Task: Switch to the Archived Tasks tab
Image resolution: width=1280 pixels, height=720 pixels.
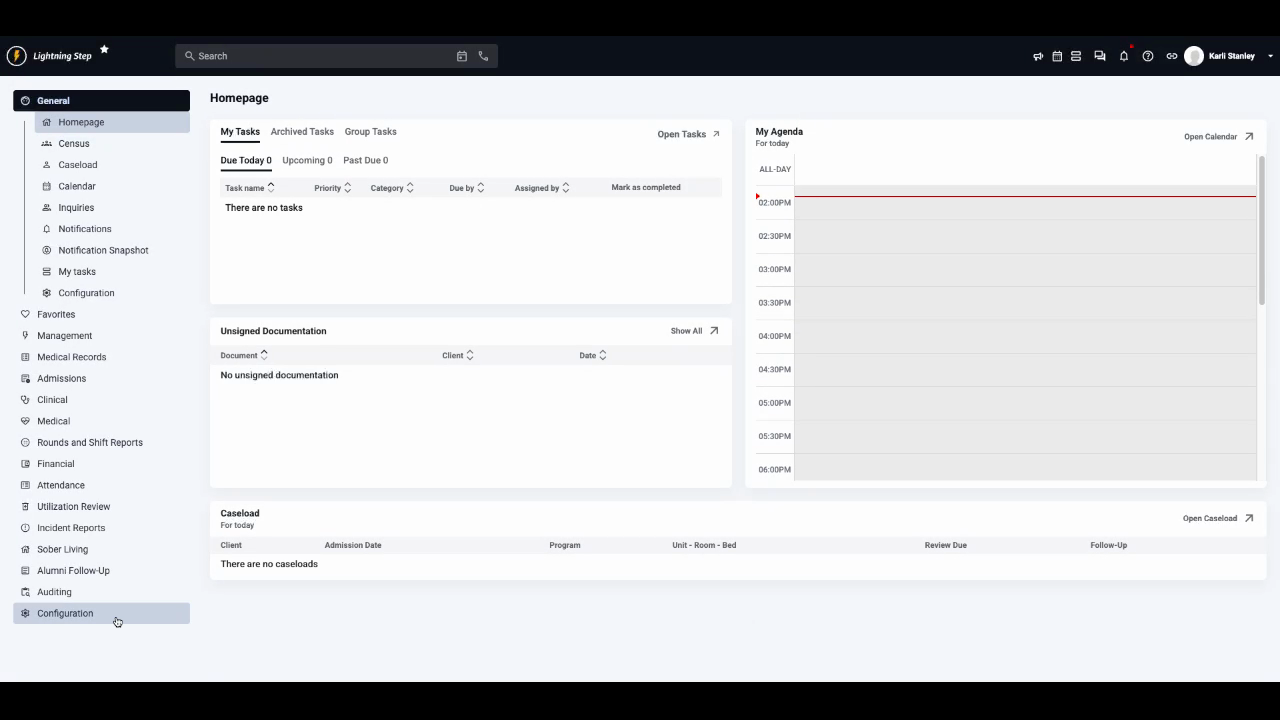Action: click(302, 131)
